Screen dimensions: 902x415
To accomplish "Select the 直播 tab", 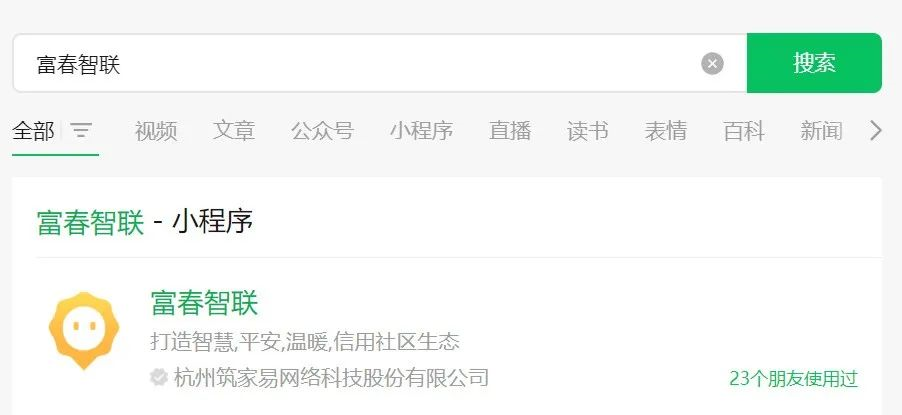I will click(510, 131).
